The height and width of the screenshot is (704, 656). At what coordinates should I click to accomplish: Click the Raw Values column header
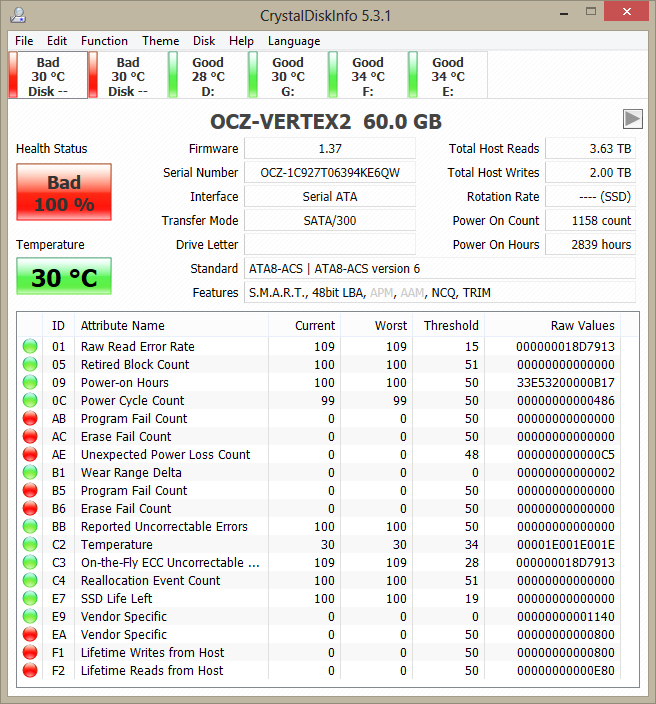tap(552, 326)
